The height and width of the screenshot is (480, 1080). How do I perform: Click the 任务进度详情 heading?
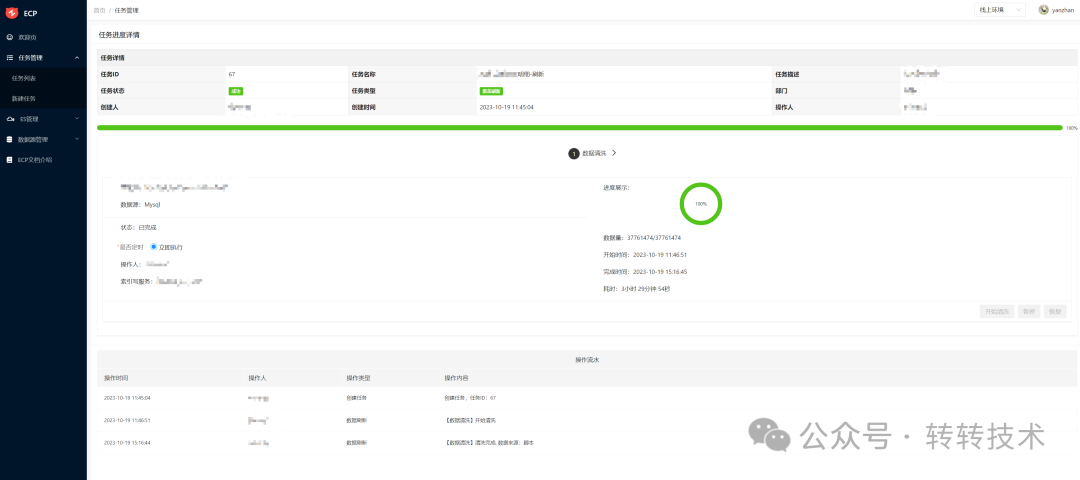pos(119,34)
